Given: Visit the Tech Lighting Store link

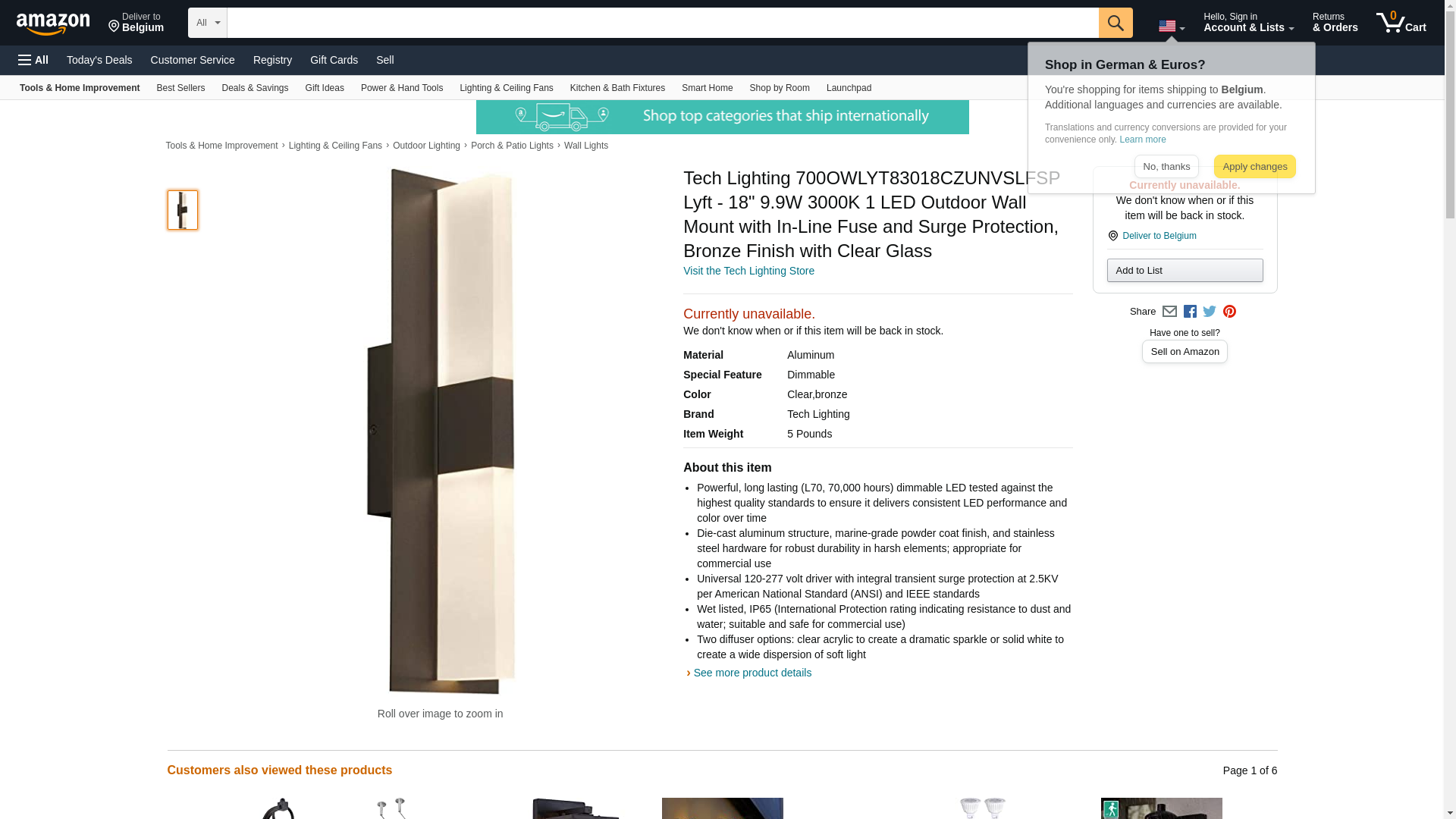Looking at the screenshot, I should [748, 271].
